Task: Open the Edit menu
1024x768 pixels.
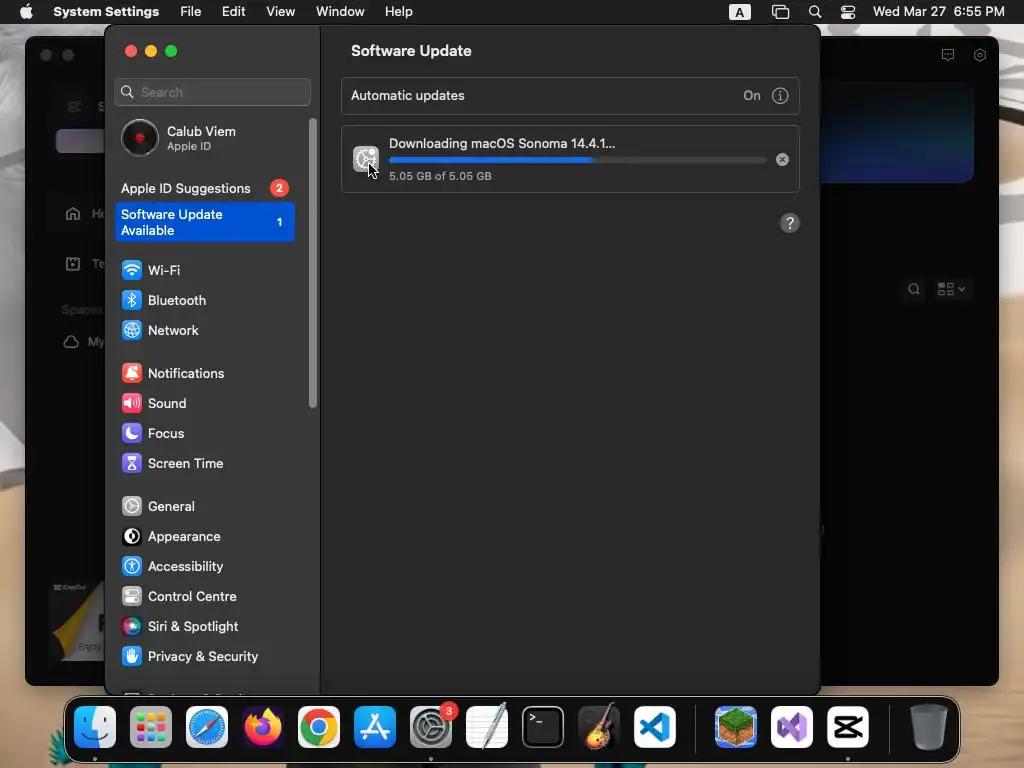Action: (233, 12)
